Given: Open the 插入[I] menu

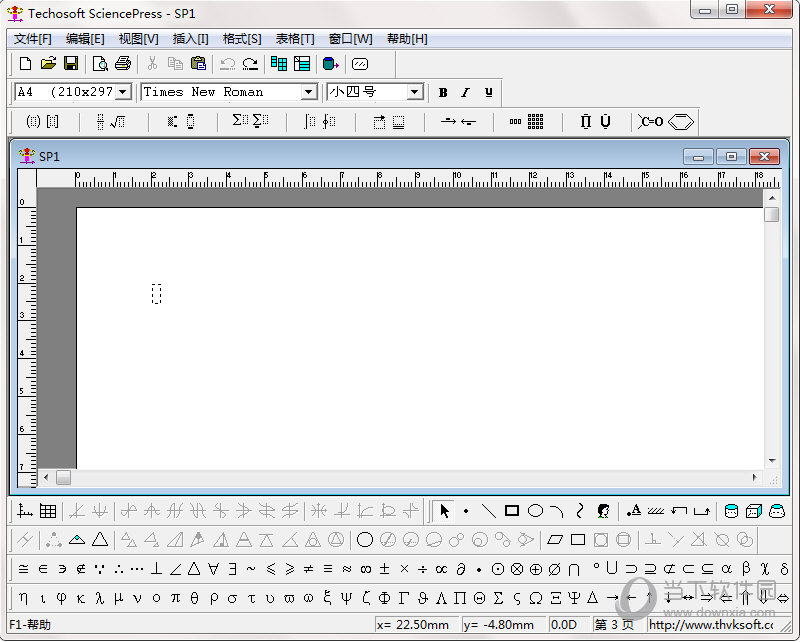Looking at the screenshot, I should tap(190, 39).
